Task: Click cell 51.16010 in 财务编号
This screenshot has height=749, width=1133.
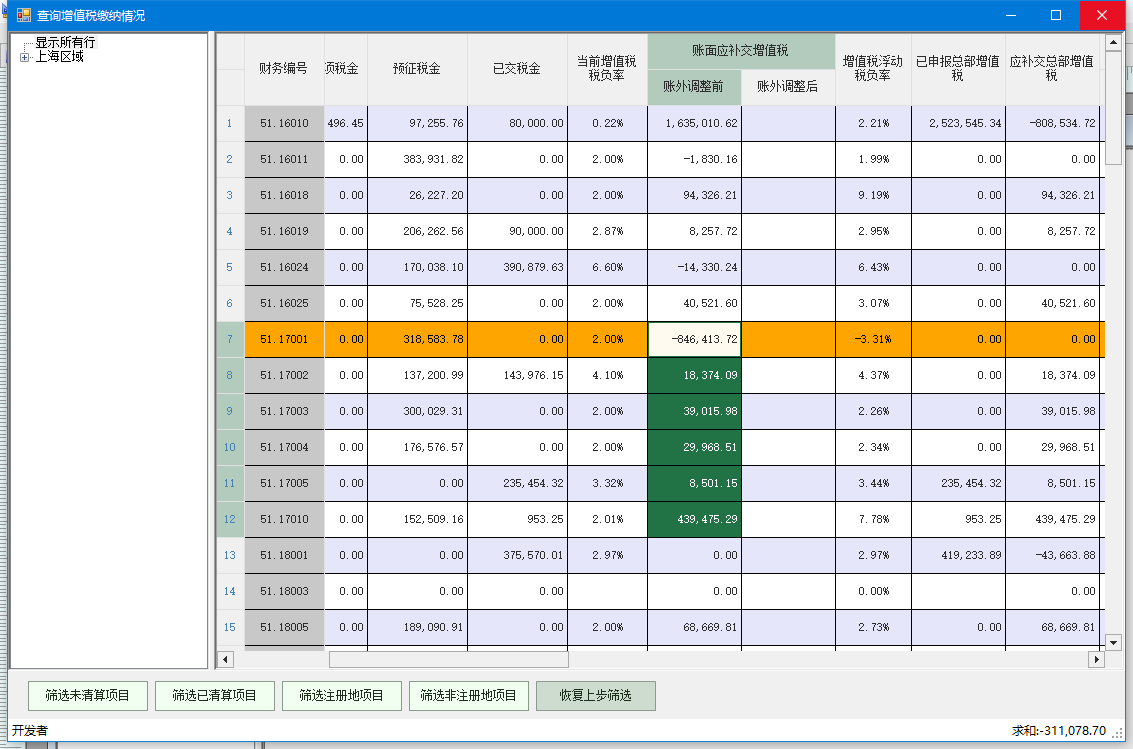Action: click(284, 124)
